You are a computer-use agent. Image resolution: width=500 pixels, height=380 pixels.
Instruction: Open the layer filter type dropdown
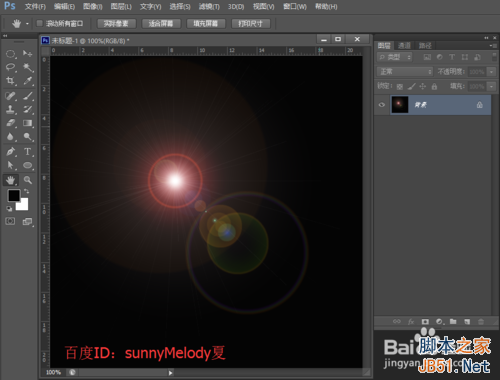395,57
